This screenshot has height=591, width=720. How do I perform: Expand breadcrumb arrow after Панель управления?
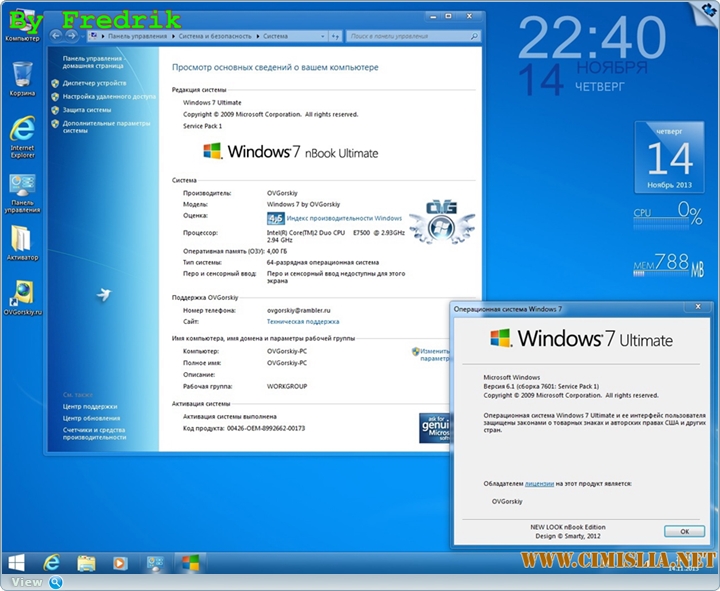pos(173,36)
